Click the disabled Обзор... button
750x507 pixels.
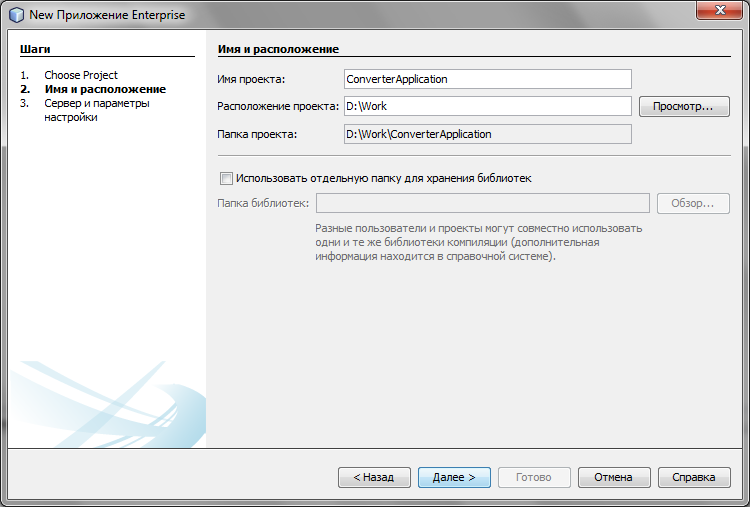click(x=693, y=203)
